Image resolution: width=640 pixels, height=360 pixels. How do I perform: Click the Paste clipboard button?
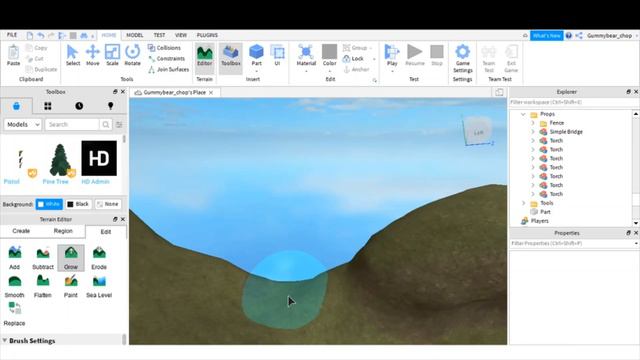click(13, 55)
